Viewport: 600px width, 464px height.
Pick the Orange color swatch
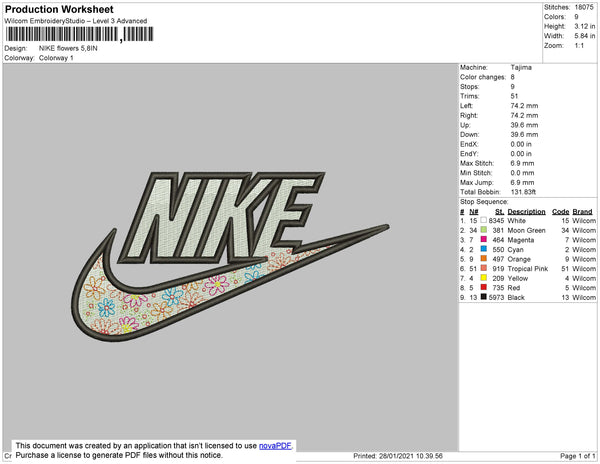(484, 259)
